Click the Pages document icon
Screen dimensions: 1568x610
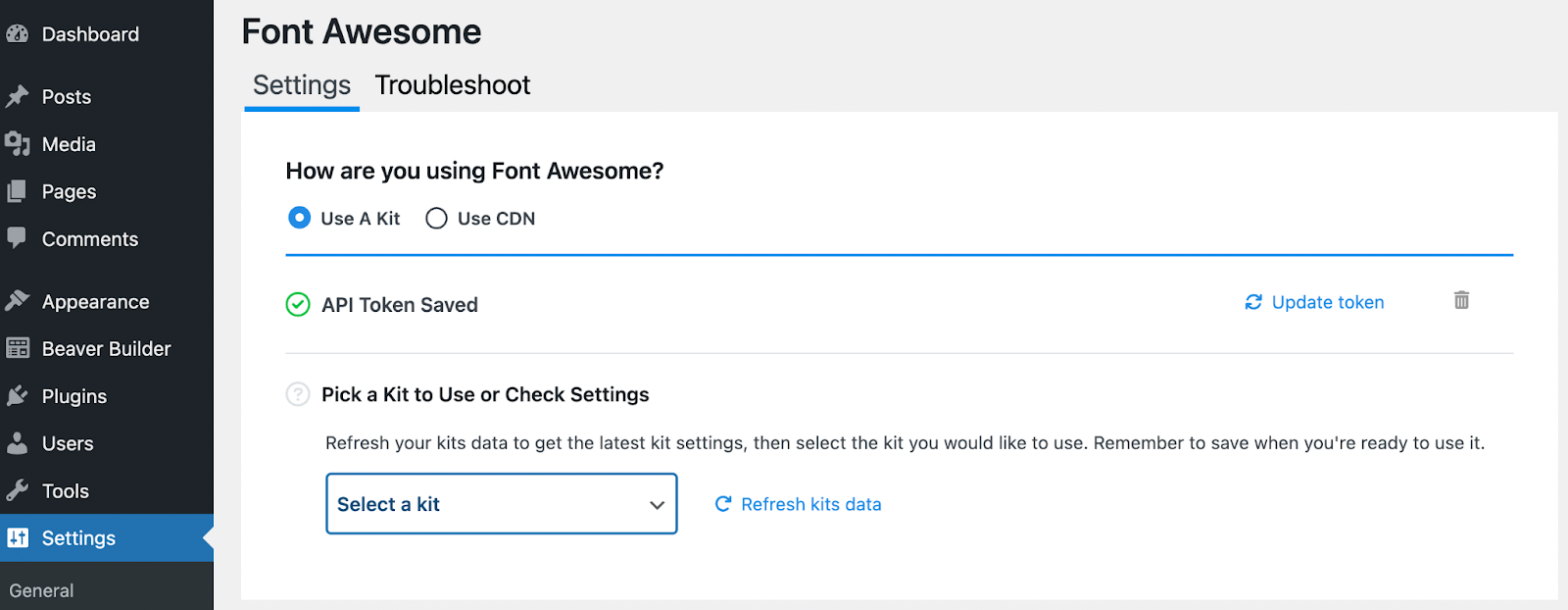pyautogui.click(x=17, y=191)
